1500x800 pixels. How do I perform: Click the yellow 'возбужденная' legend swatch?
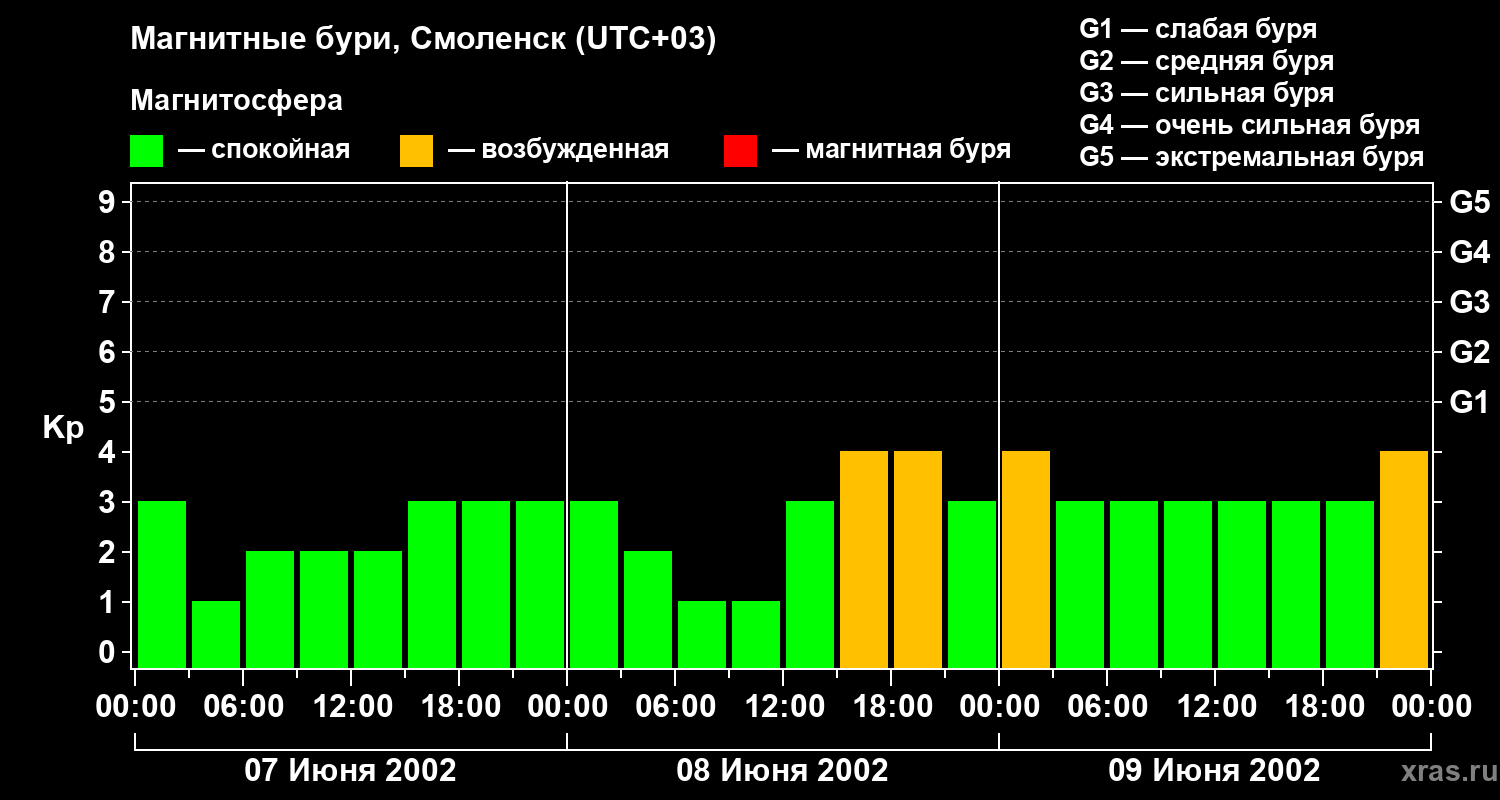click(417, 151)
